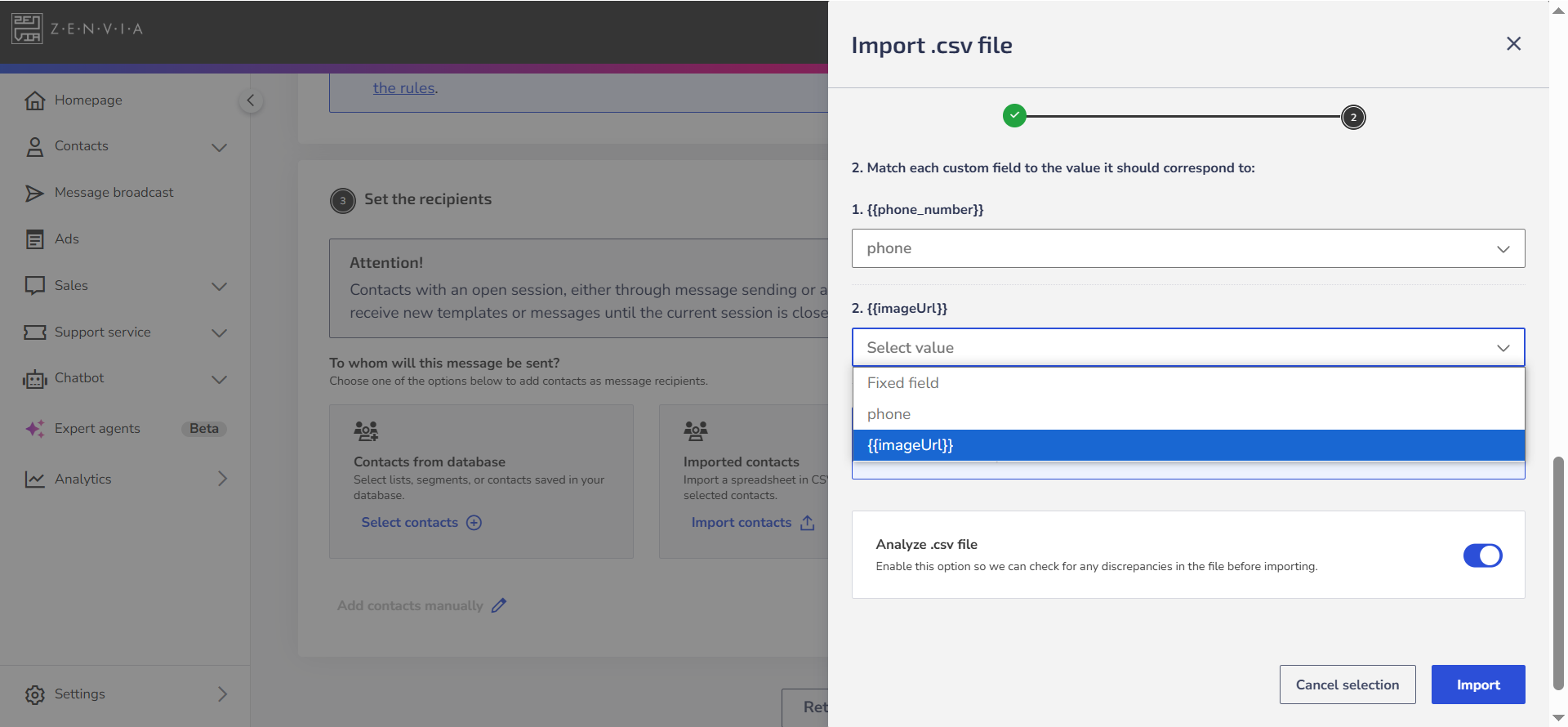Click the plus circle beside Select contacts

point(474,523)
